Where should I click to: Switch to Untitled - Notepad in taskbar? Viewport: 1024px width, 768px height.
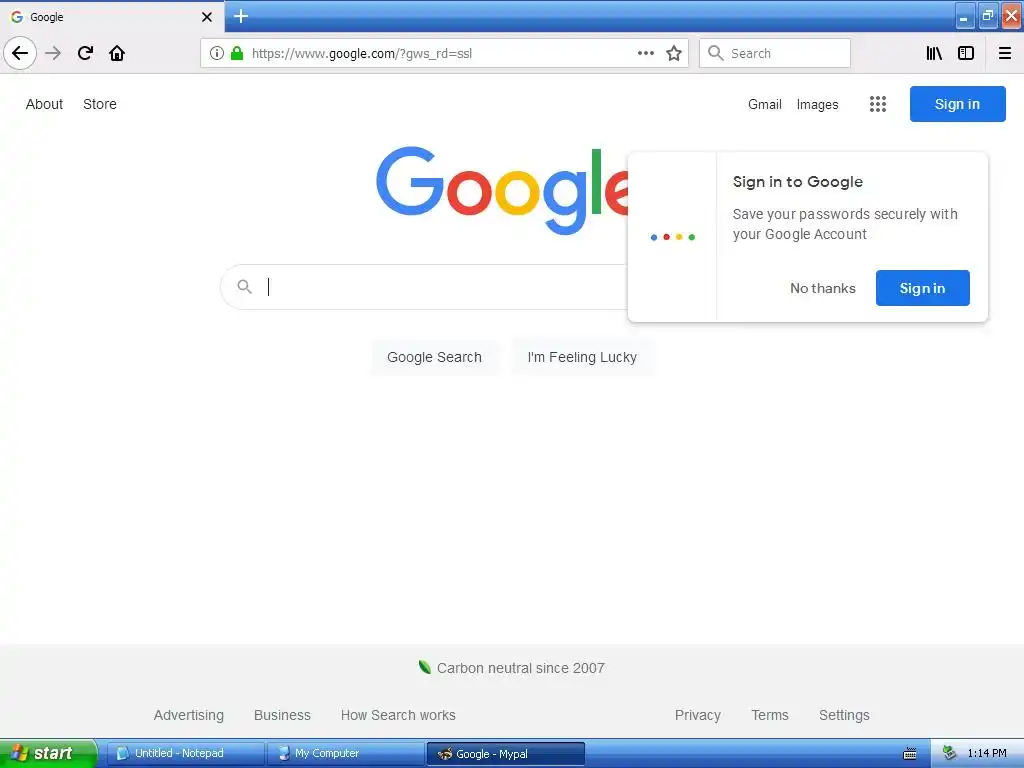[x=186, y=753]
